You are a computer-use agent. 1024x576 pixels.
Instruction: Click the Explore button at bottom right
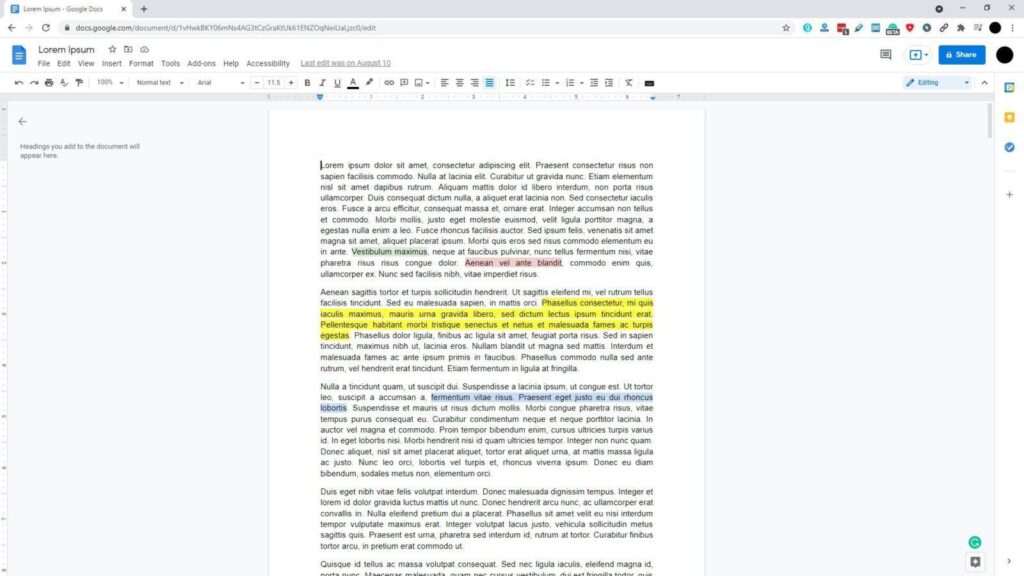[975, 562]
